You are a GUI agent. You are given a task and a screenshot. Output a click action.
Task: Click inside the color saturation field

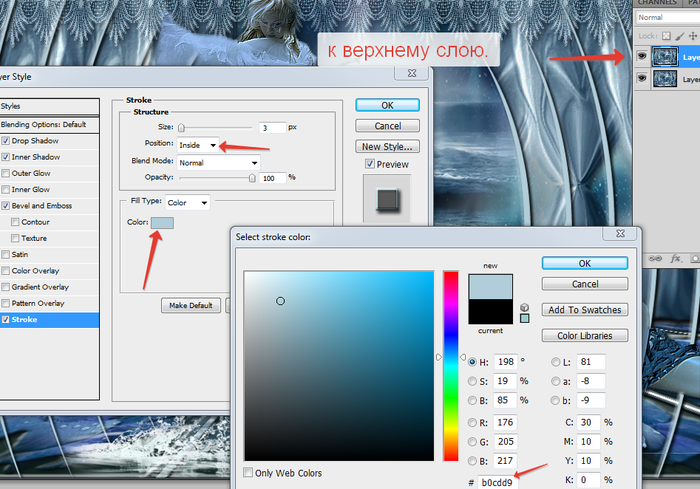click(x=339, y=365)
